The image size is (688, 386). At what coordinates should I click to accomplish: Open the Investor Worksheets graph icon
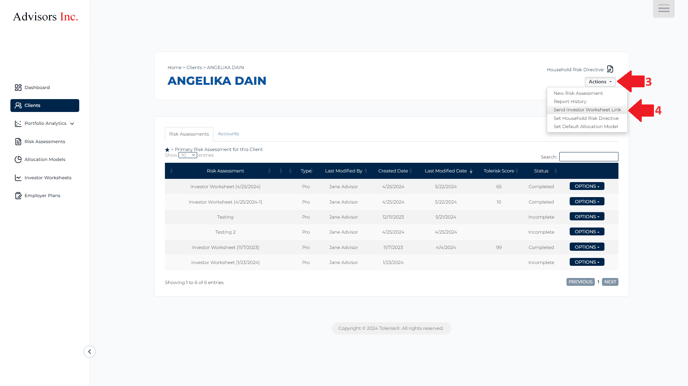18,178
